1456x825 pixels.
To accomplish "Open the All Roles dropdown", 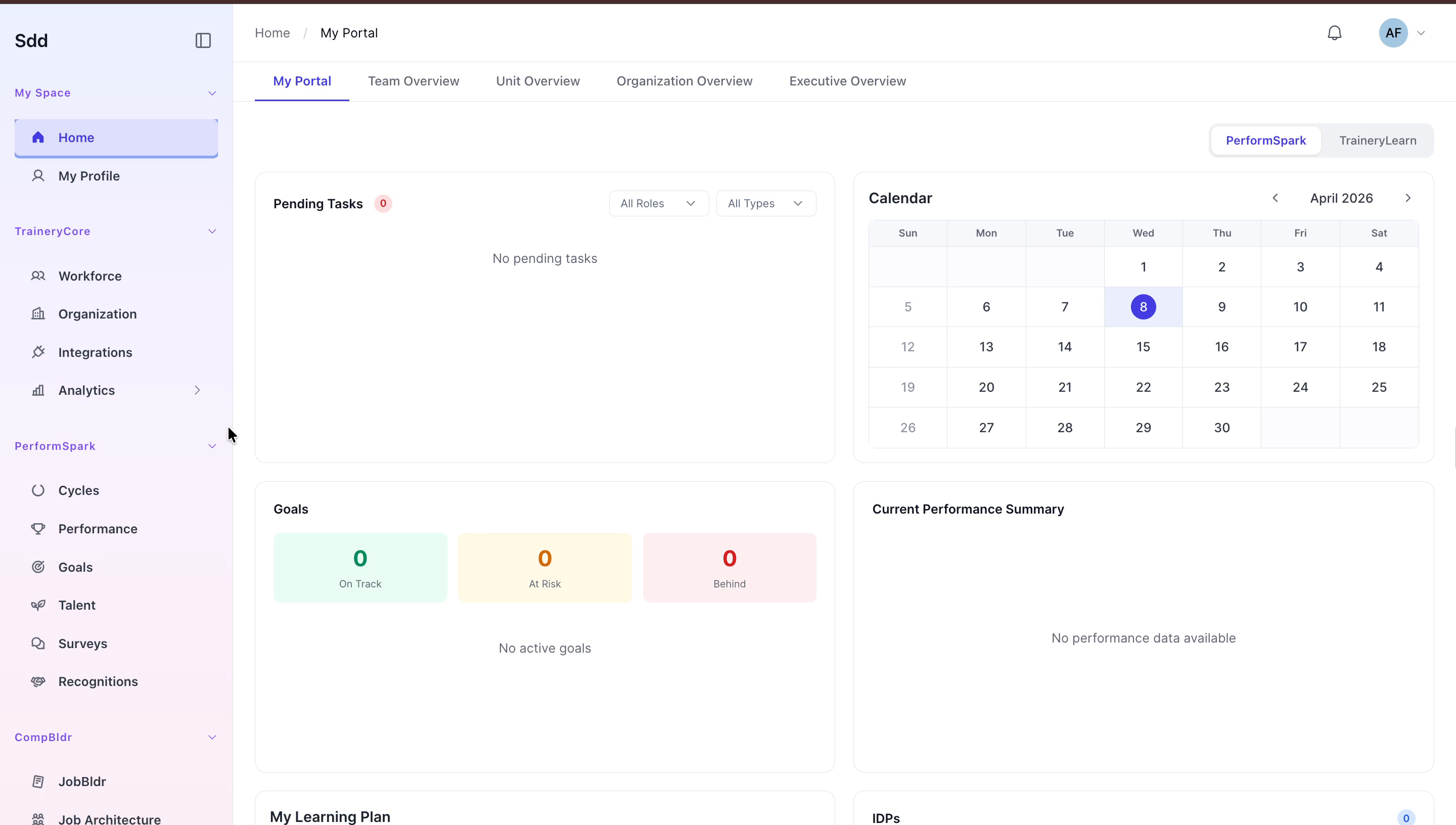I will (x=658, y=203).
